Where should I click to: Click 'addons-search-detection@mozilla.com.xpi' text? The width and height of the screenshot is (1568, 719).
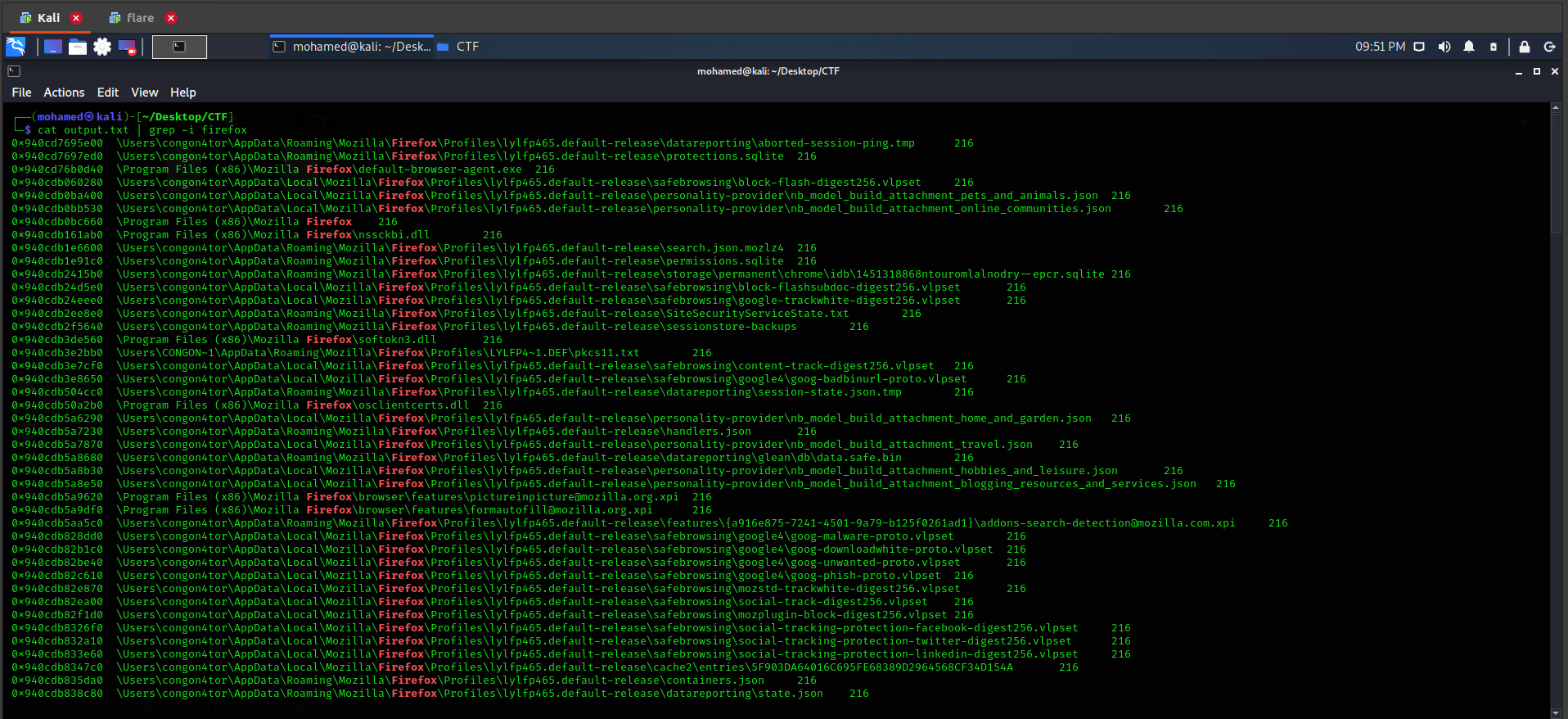pos(1108,523)
